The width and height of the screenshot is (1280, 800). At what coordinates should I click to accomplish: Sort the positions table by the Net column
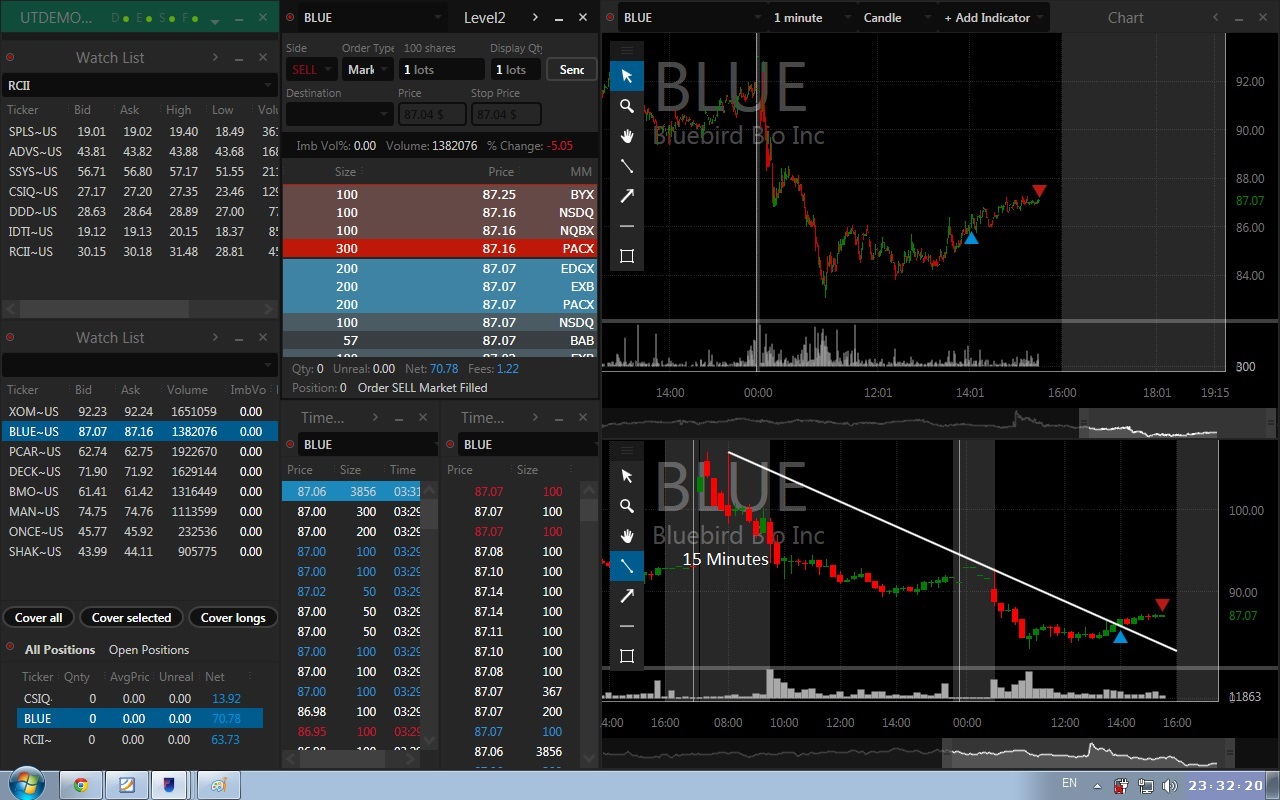tap(215, 677)
